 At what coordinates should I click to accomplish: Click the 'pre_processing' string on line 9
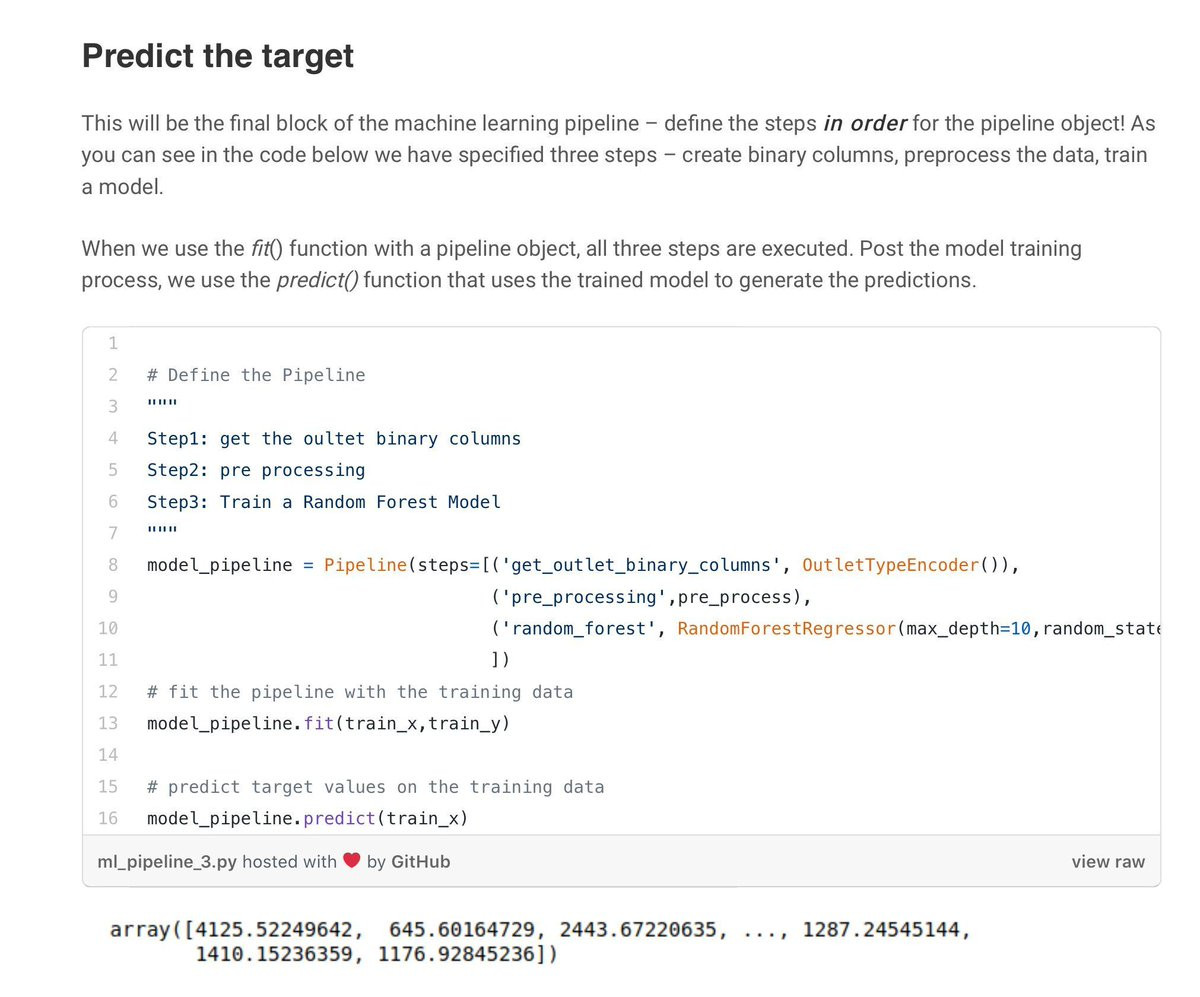(x=584, y=597)
